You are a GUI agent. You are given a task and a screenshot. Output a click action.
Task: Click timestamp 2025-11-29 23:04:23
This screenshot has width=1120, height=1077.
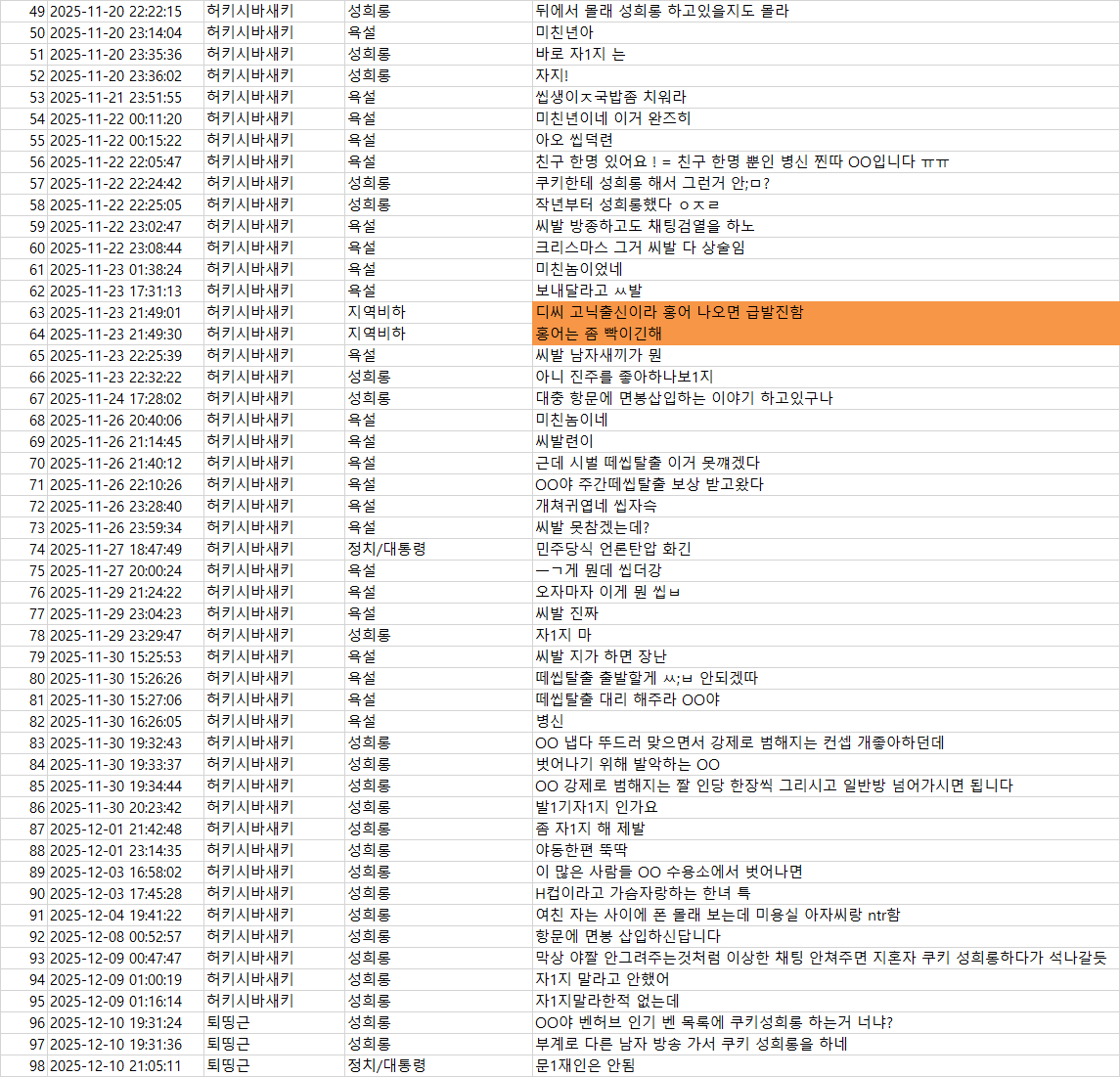(125, 613)
